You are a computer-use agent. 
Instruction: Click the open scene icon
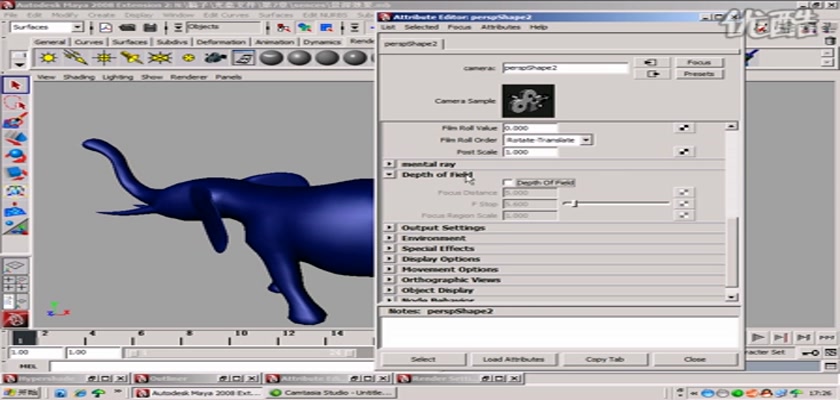pyautogui.click(x=127, y=27)
